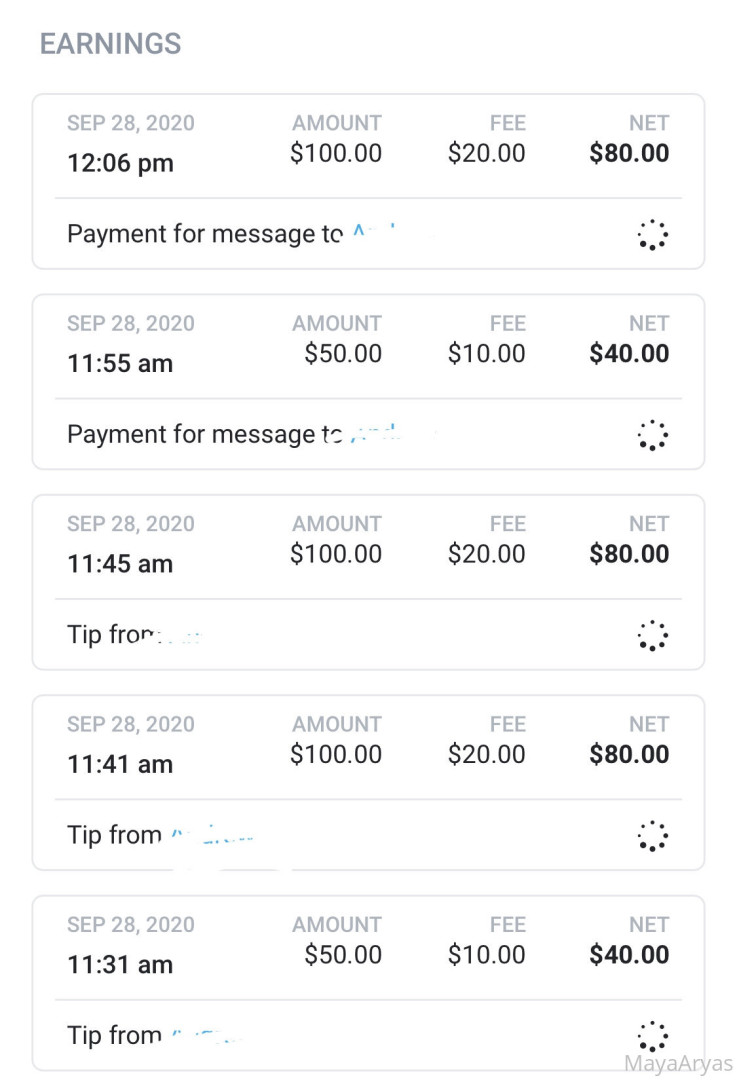Click pending status icon on 11:31 am tip

pyautogui.click(x=652, y=1035)
